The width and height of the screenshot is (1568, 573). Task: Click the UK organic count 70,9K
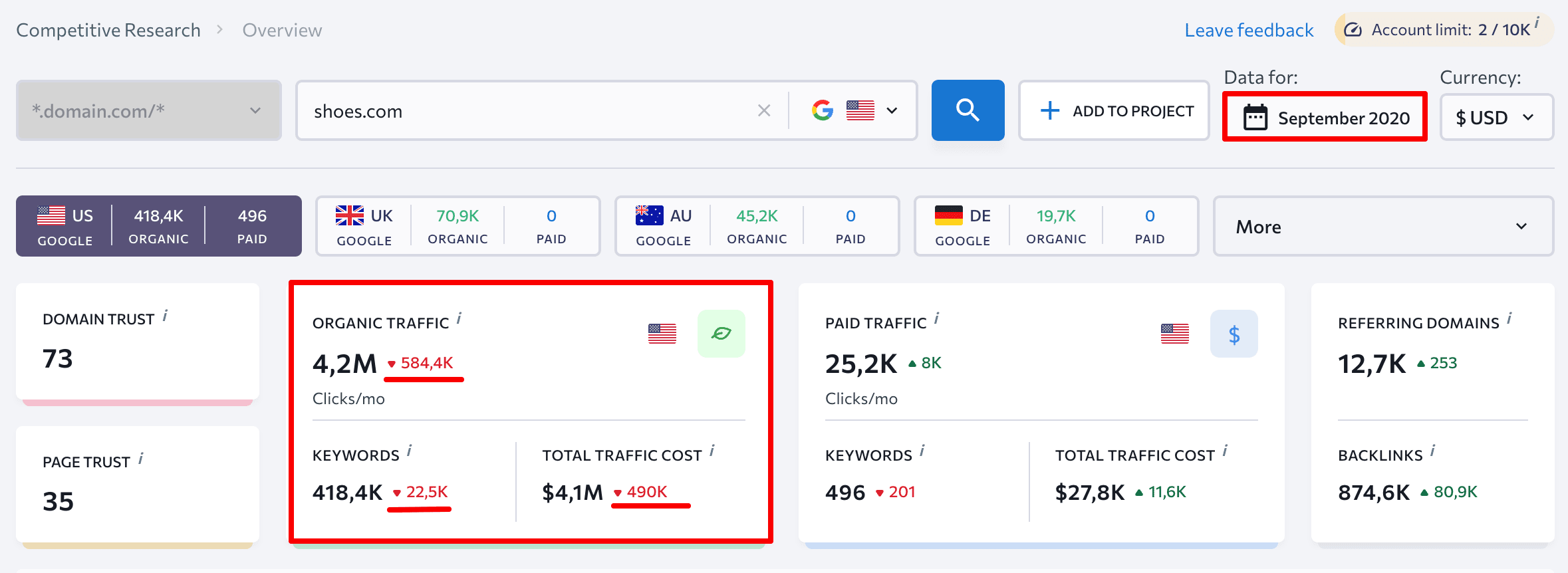click(457, 216)
